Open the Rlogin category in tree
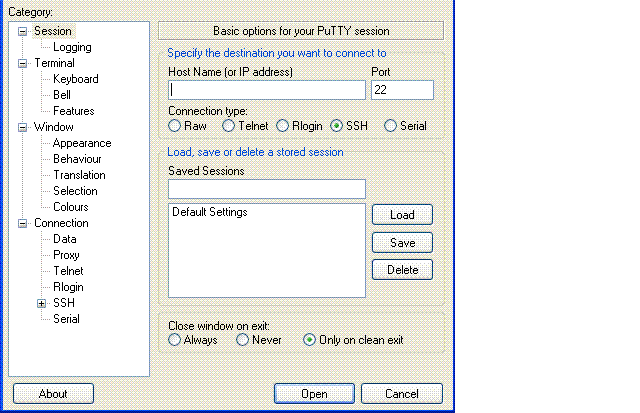 pyautogui.click(x=68, y=287)
